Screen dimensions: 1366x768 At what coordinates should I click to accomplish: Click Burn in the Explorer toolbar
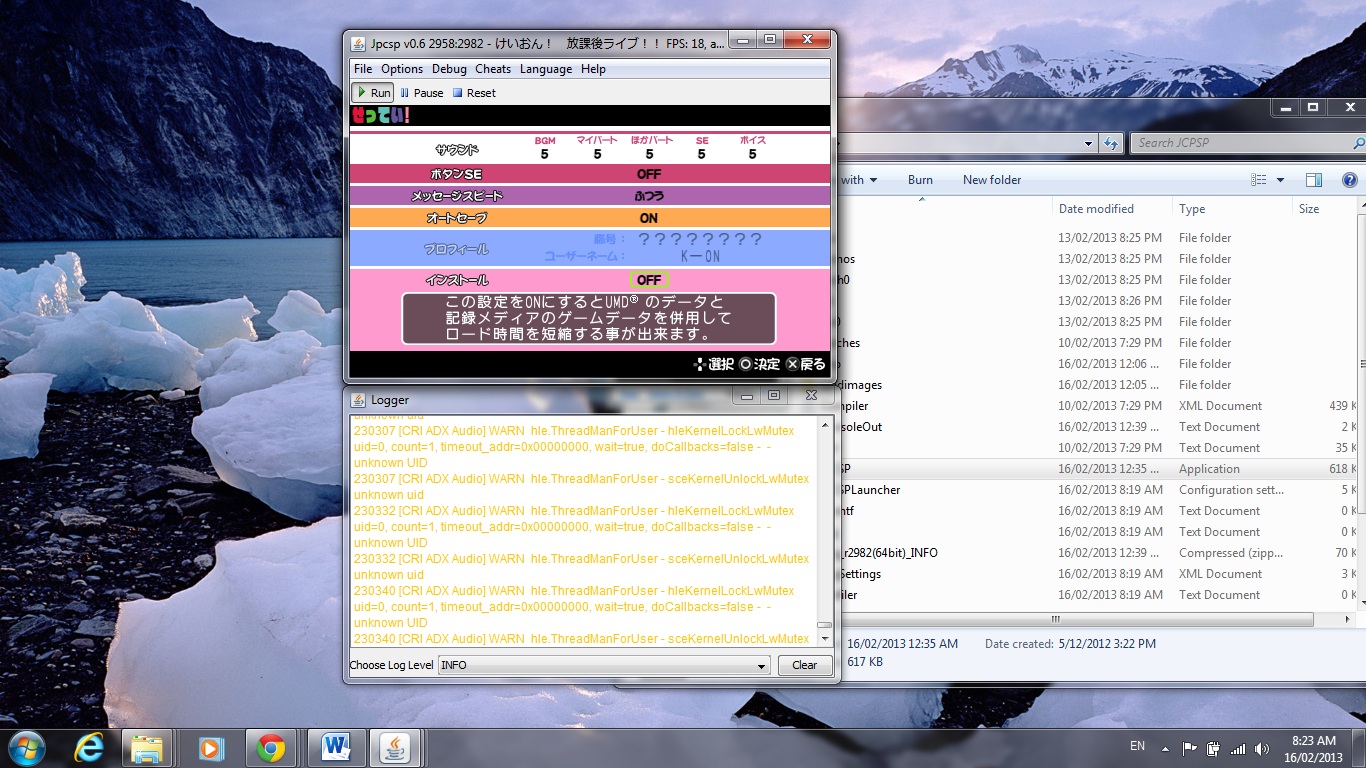920,180
